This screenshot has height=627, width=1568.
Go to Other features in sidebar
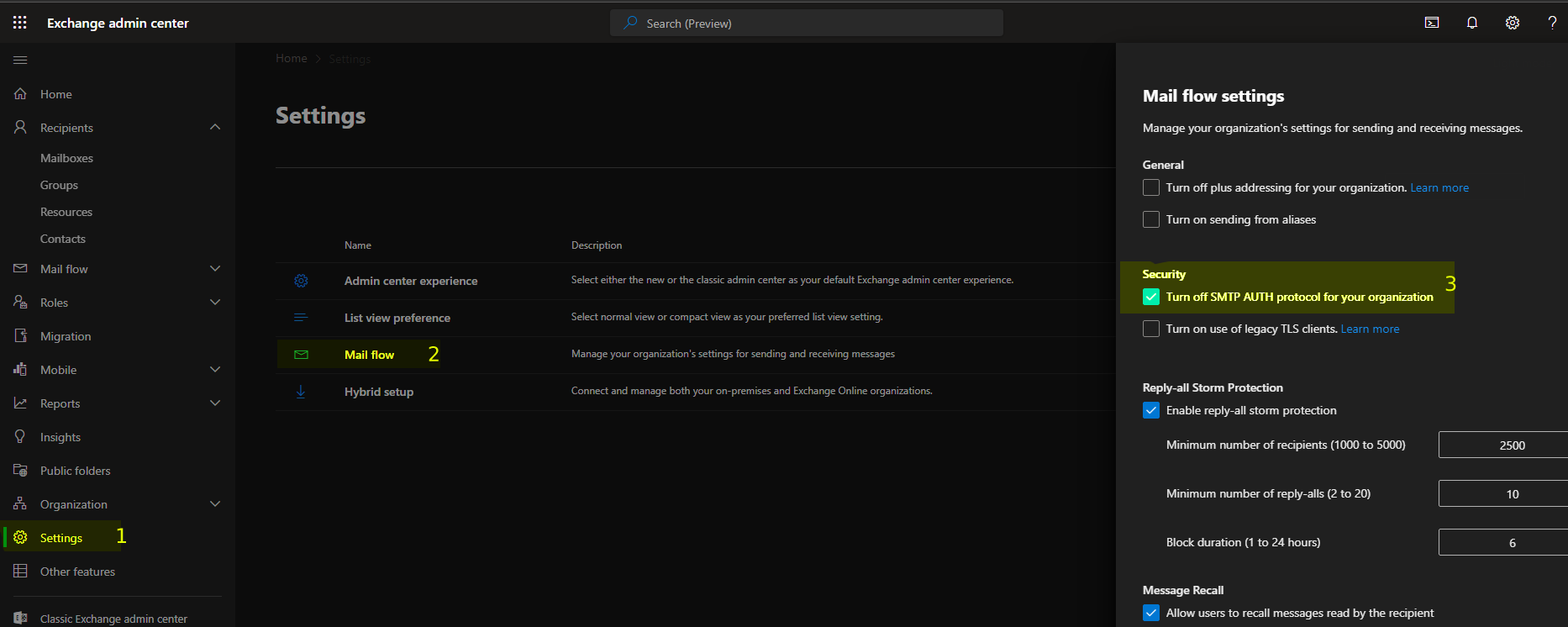[77, 572]
